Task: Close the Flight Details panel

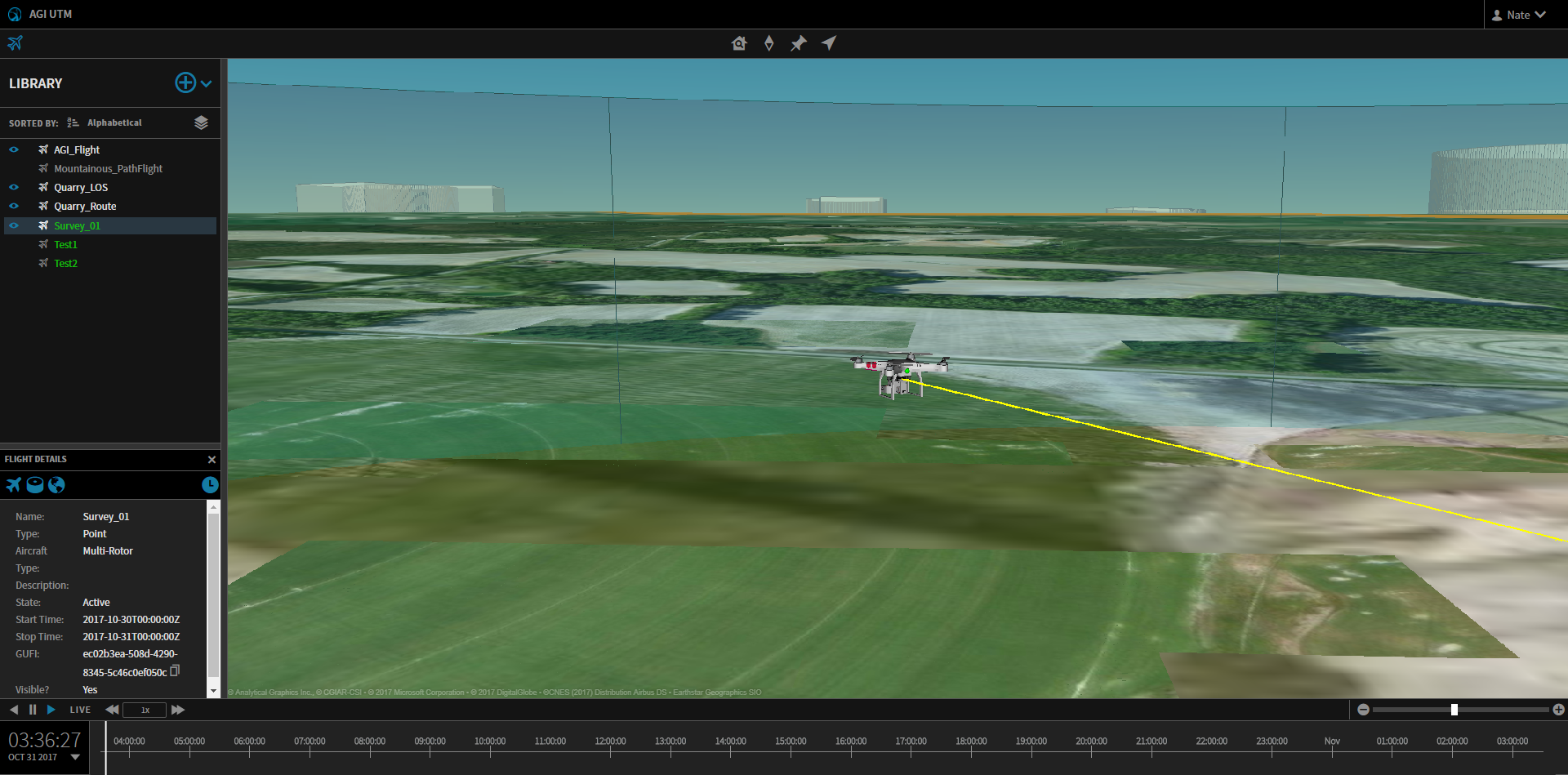Action: point(212,460)
